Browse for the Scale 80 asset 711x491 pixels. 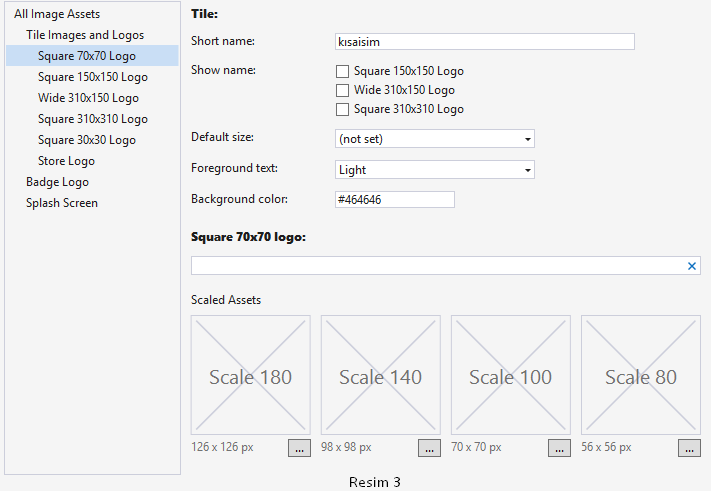coord(689,448)
